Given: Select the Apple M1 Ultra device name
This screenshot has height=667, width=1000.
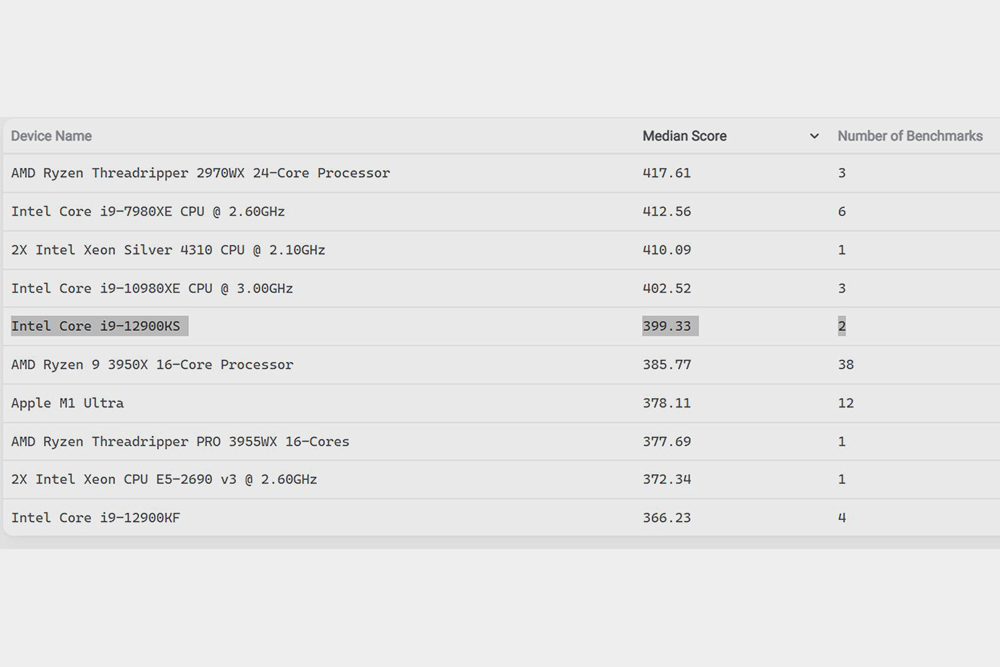Looking at the screenshot, I should coord(68,402).
